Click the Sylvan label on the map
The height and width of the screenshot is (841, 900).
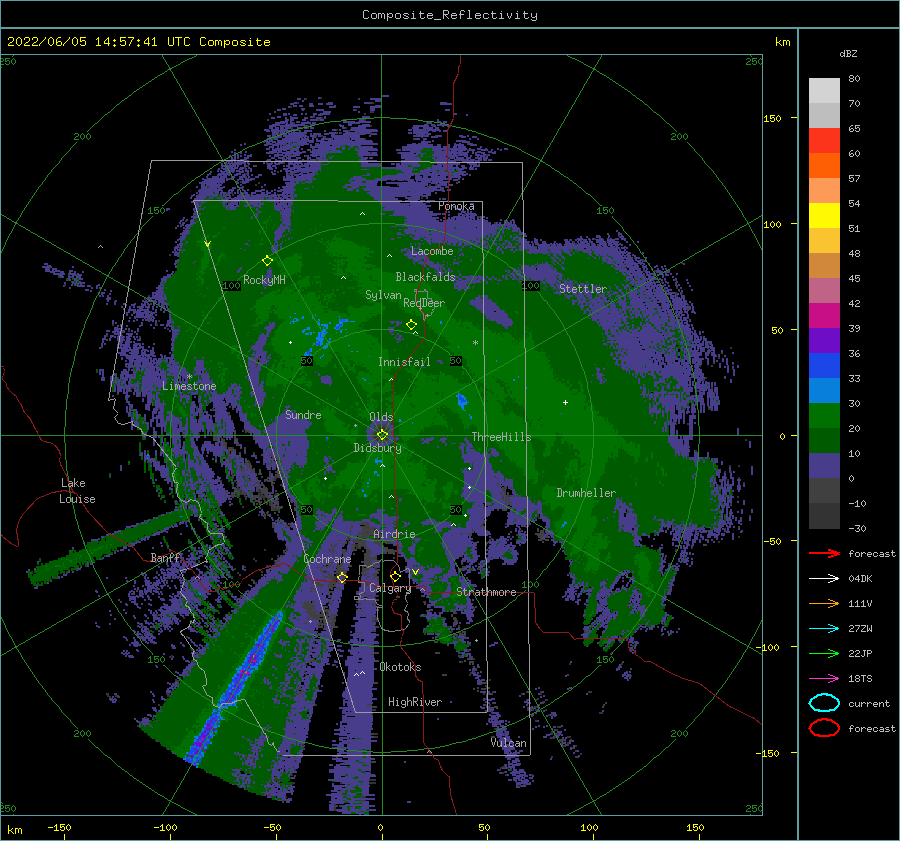tap(383, 295)
